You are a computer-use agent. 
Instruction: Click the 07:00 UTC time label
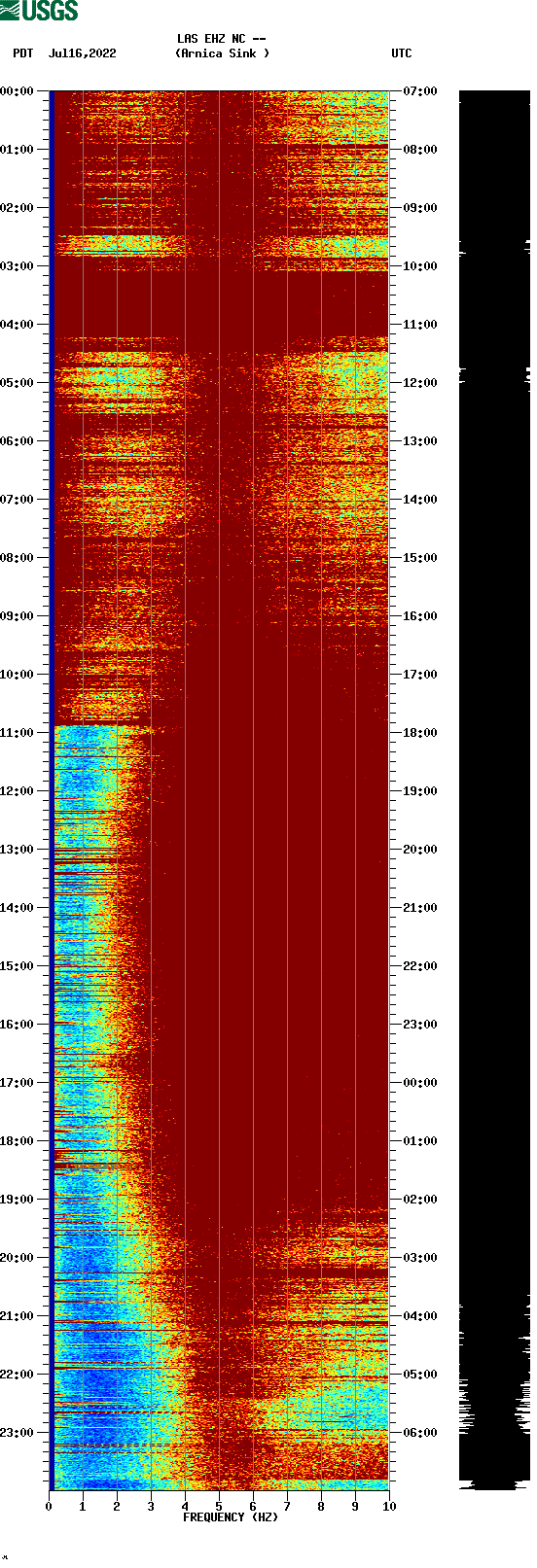coord(420,90)
